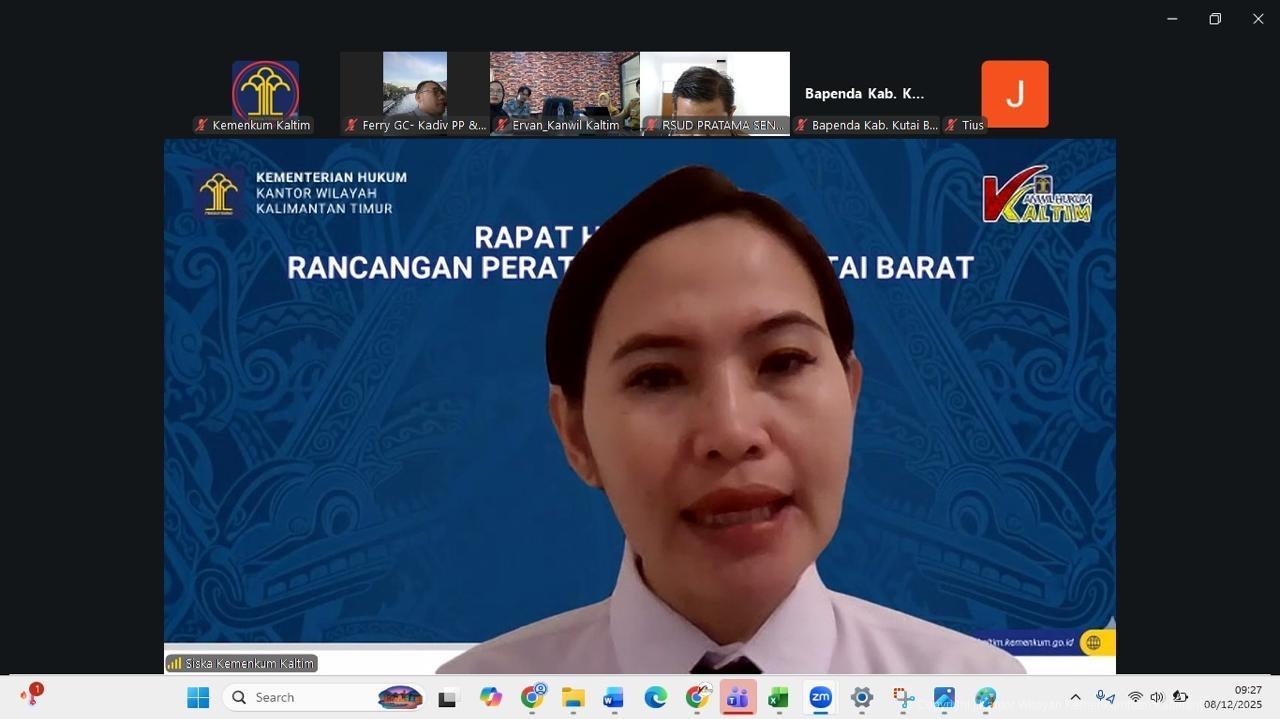Select Bapenda Kab. Kutai Barat participant tile
The image size is (1280, 719).
tap(865, 94)
